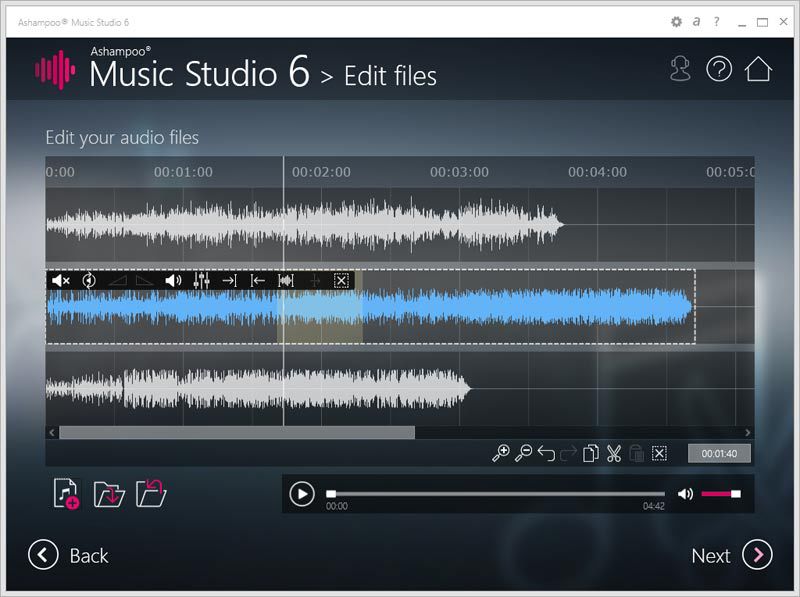
Task: Trim to selection start marker icon
Action: 258,280
